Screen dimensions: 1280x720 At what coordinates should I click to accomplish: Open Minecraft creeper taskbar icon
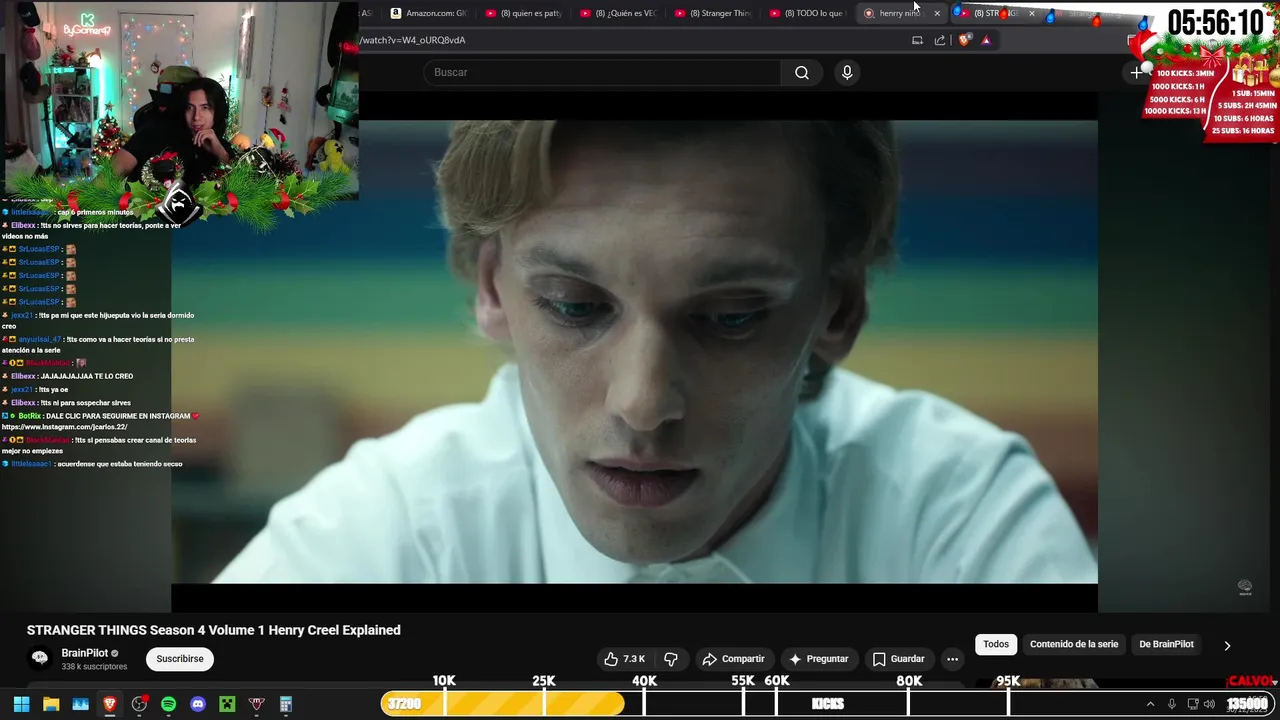[227, 704]
